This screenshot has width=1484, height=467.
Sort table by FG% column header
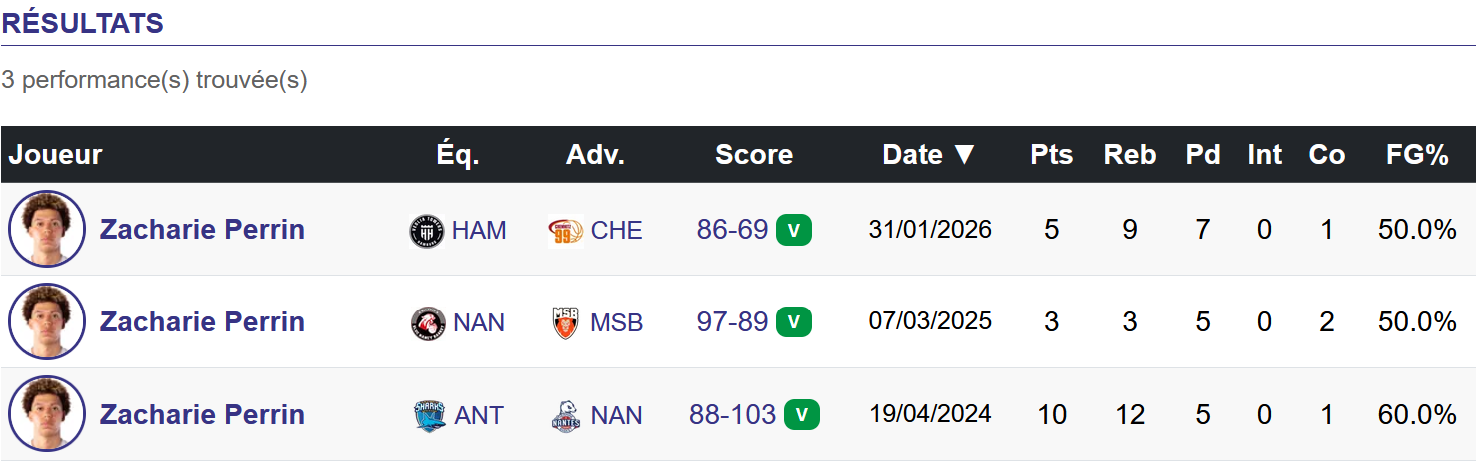pos(1417,155)
